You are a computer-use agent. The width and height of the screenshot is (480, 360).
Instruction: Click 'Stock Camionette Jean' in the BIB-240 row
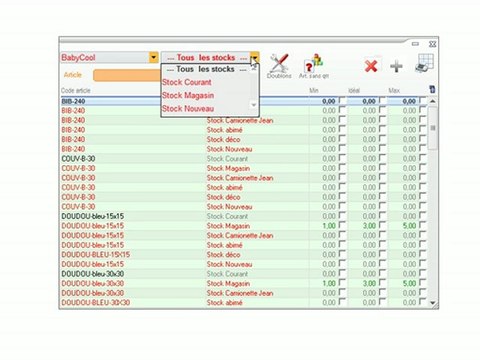click(240, 120)
